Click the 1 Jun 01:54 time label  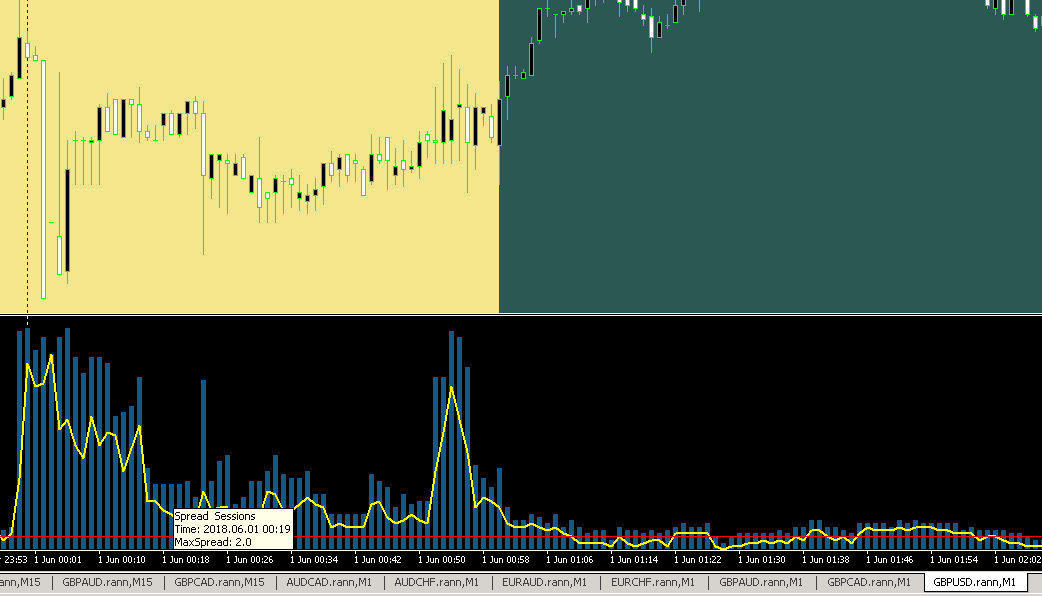pos(954,559)
